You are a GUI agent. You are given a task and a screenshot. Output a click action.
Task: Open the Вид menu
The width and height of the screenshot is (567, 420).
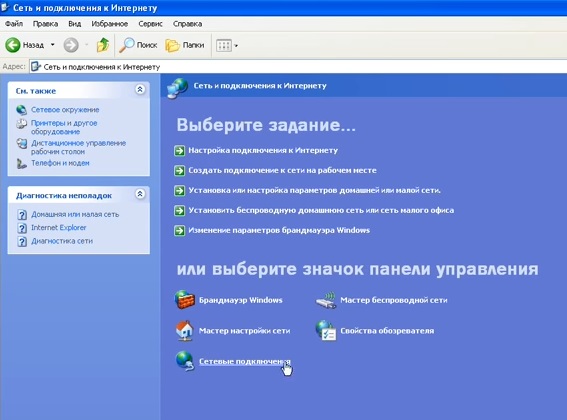click(x=74, y=24)
